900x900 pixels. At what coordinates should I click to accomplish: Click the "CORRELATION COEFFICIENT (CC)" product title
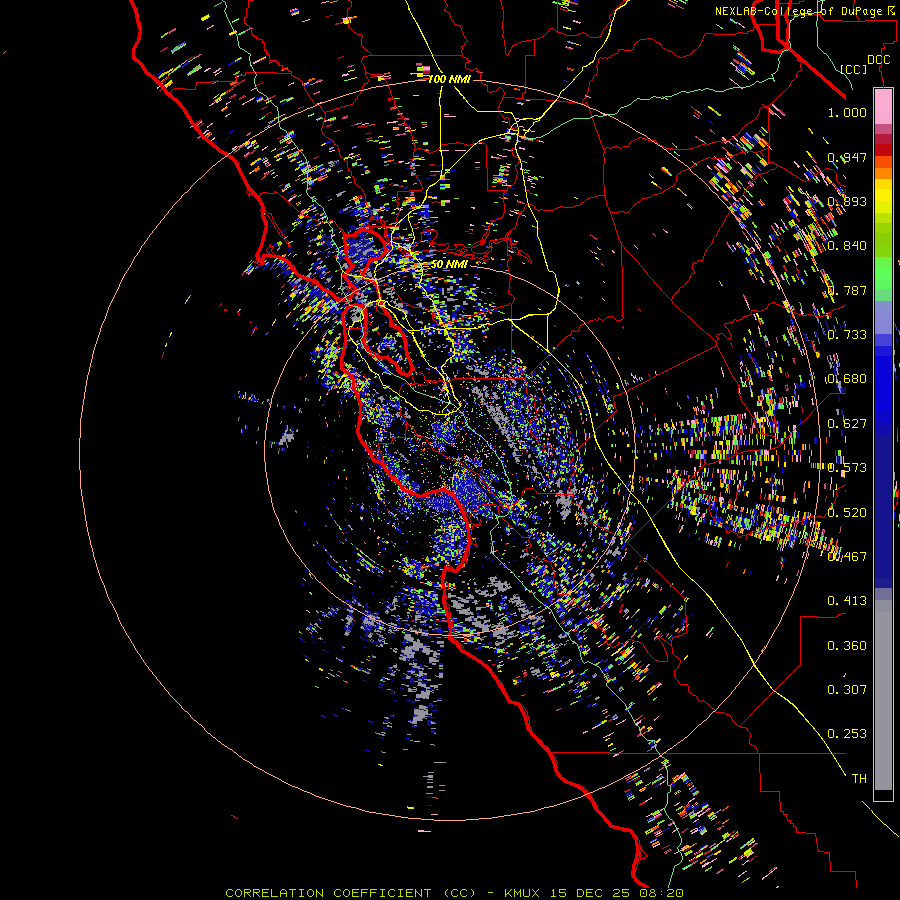pos(350,893)
